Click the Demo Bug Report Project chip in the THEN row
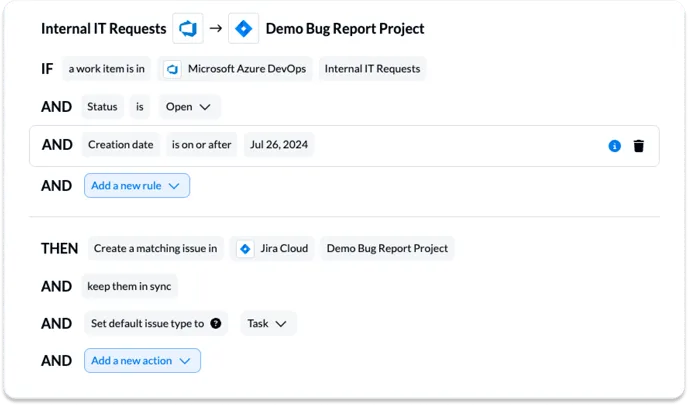 (x=387, y=248)
